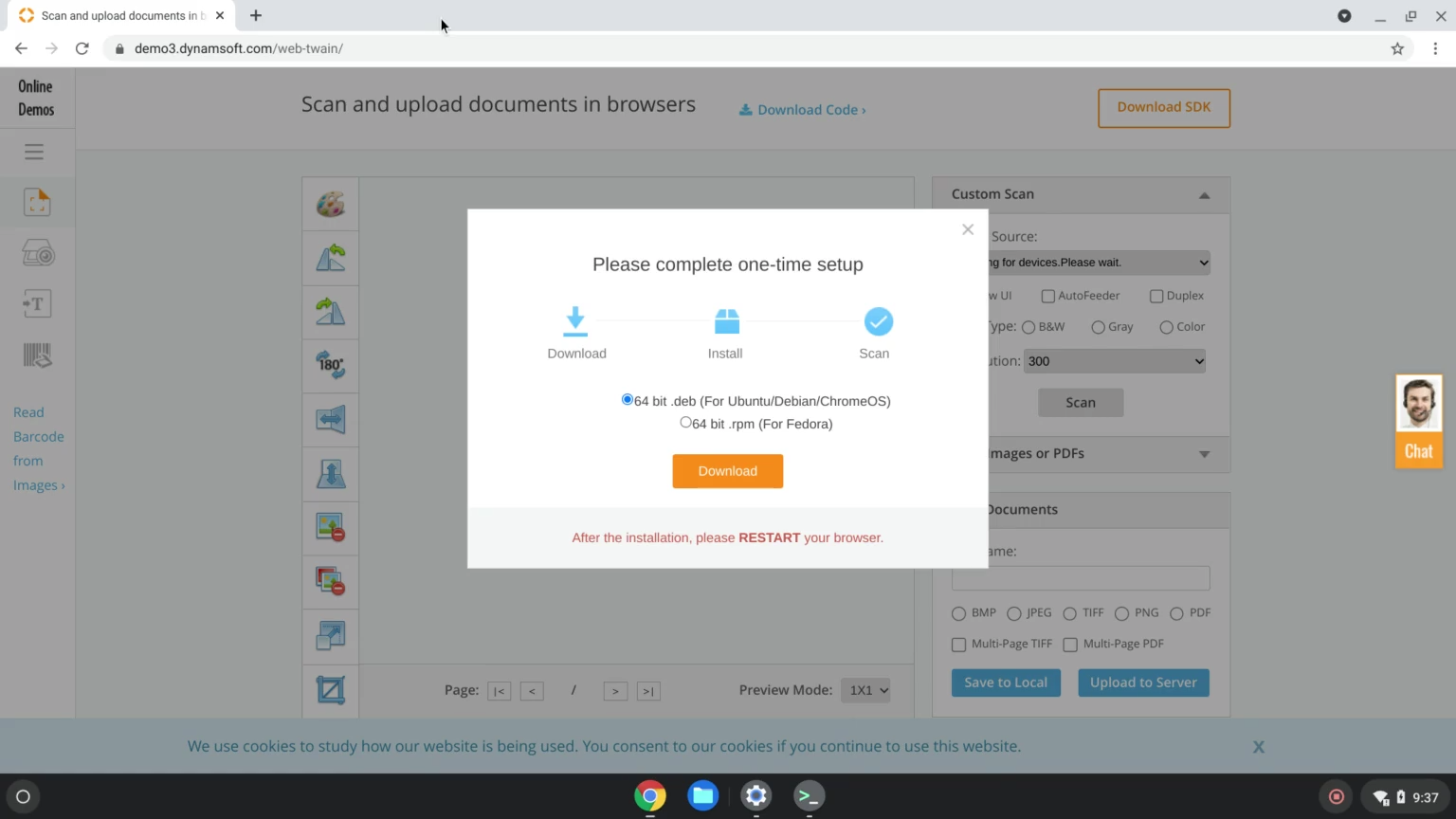The width and height of the screenshot is (1456, 819).
Task: Rotate image left tool
Action: (x=331, y=258)
